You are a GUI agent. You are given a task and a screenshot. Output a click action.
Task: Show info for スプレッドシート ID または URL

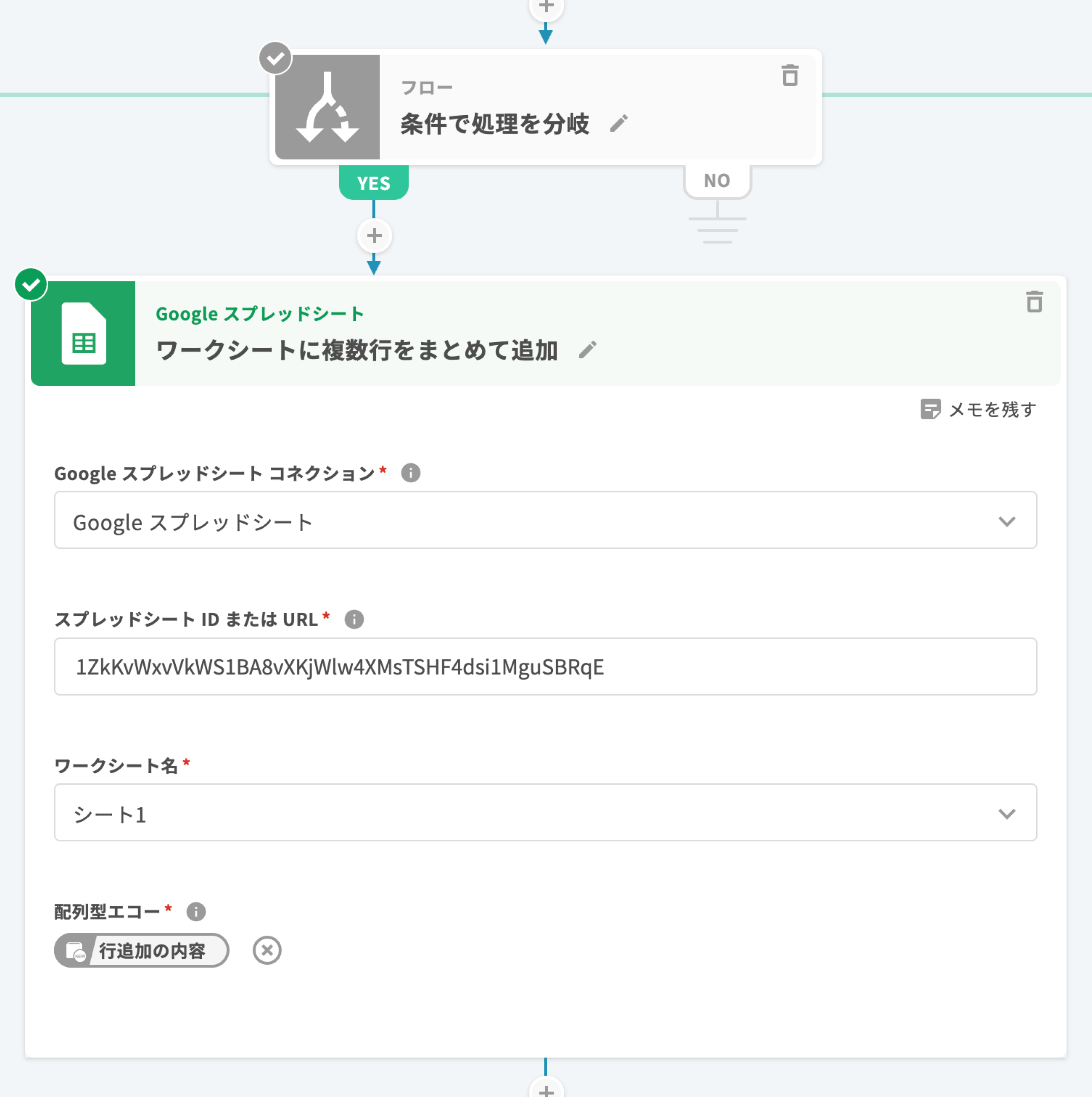354,619
